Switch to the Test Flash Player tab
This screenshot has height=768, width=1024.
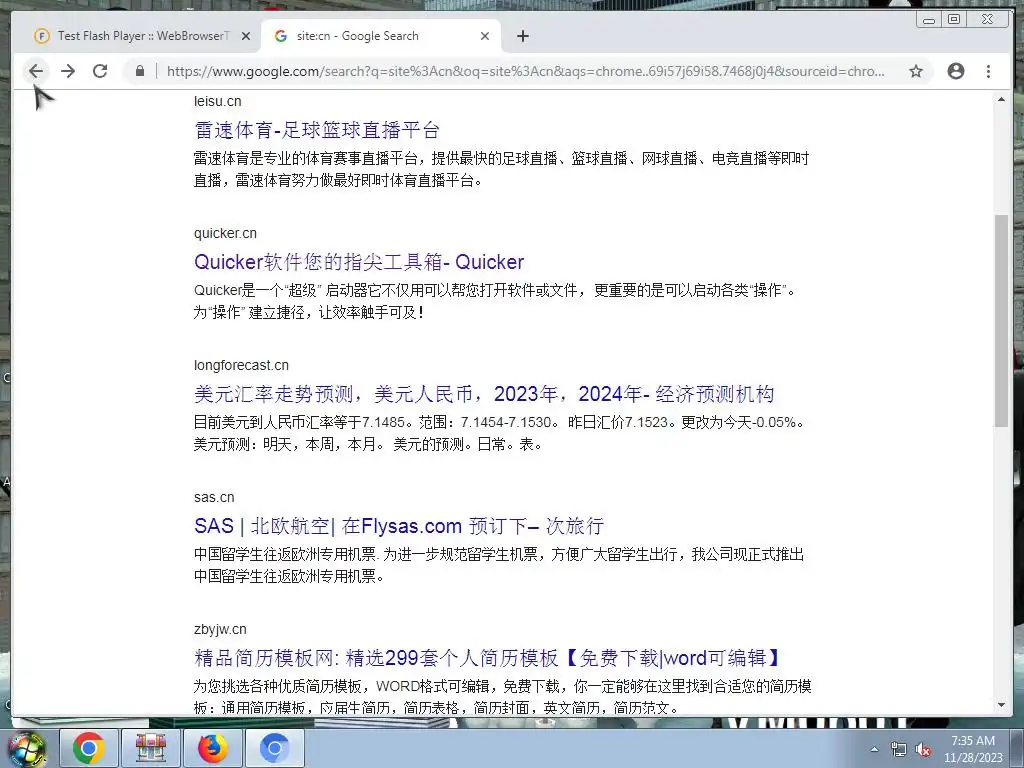coord(142,36)
